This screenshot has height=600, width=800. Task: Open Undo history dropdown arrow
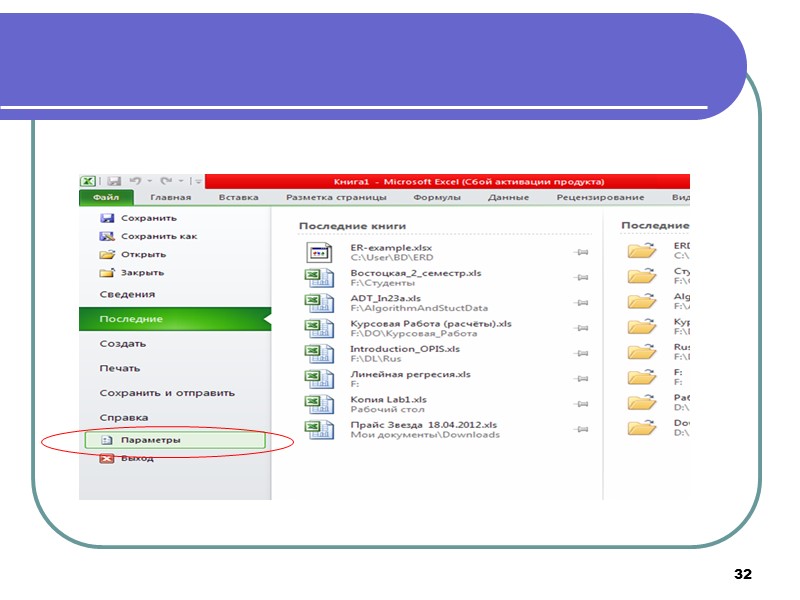(149, 181)
